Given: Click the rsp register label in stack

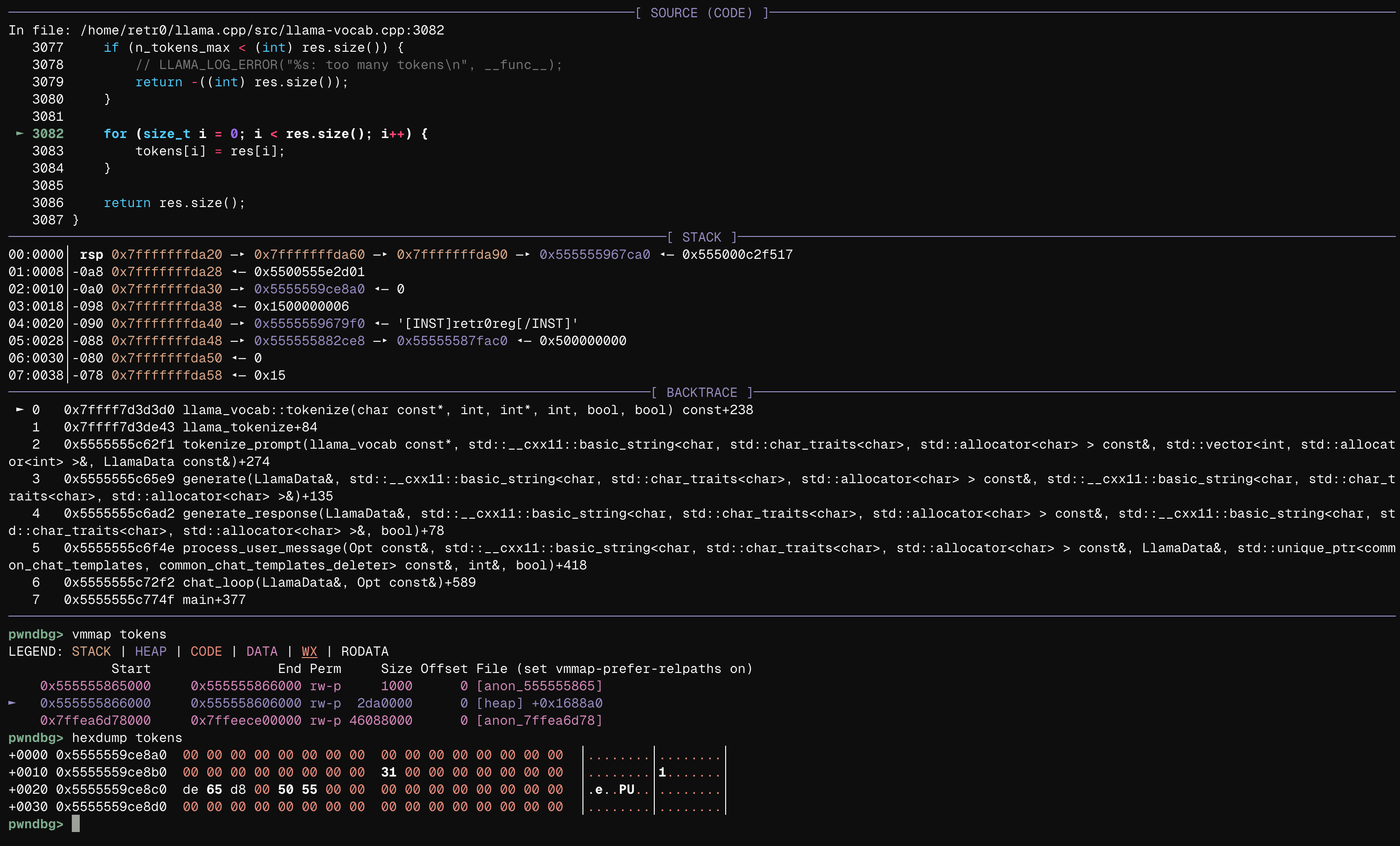Looking at the screenshot, I should click(91, 255).
